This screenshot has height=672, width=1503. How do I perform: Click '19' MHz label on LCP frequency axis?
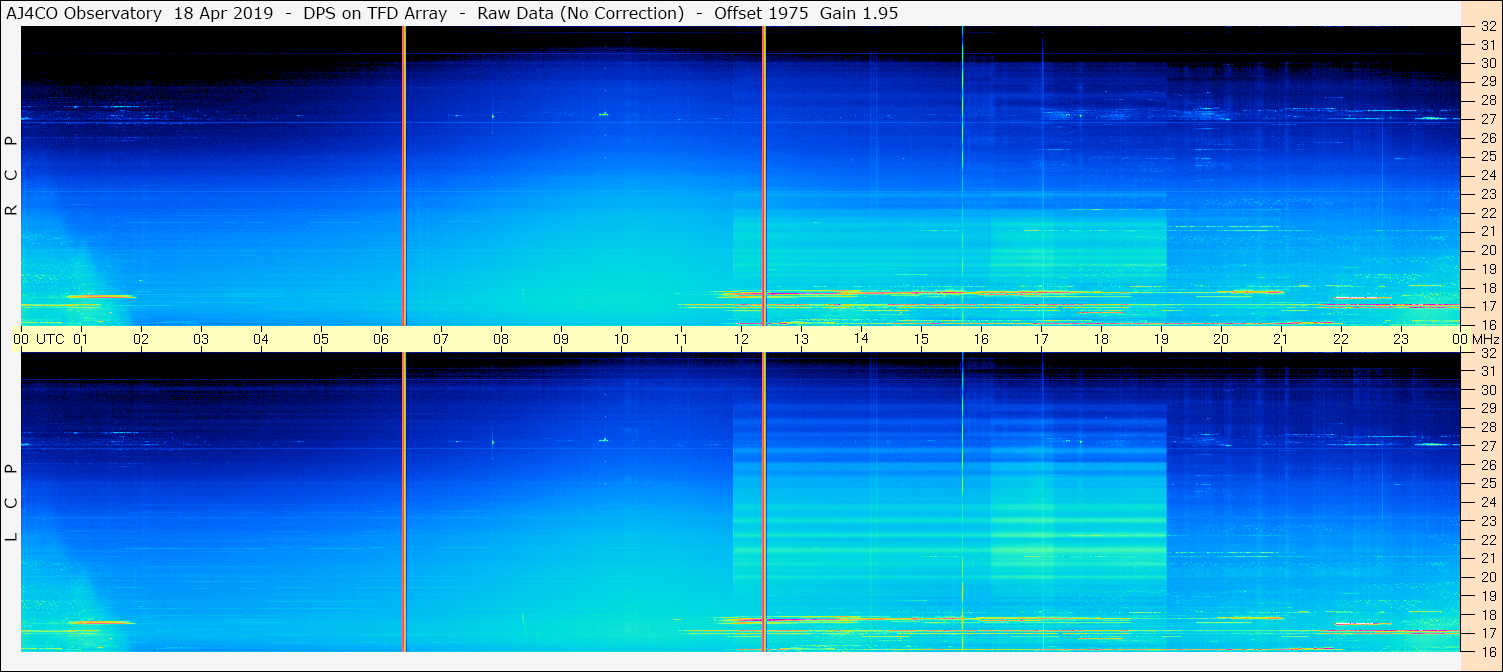1488,596
